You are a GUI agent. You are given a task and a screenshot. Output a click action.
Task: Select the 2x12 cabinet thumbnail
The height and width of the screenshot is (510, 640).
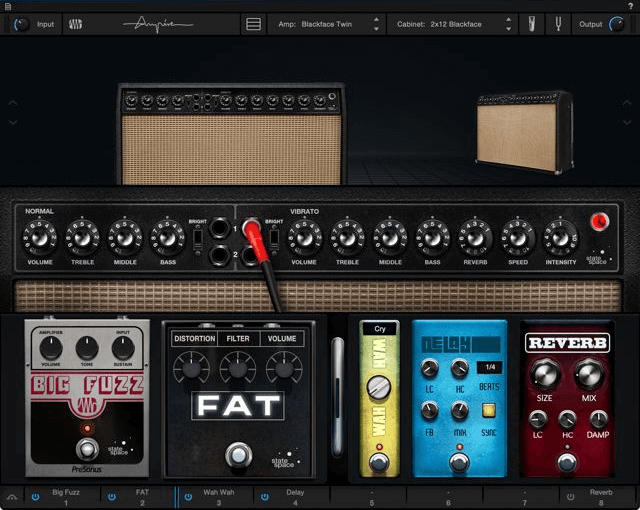point(524,132)
